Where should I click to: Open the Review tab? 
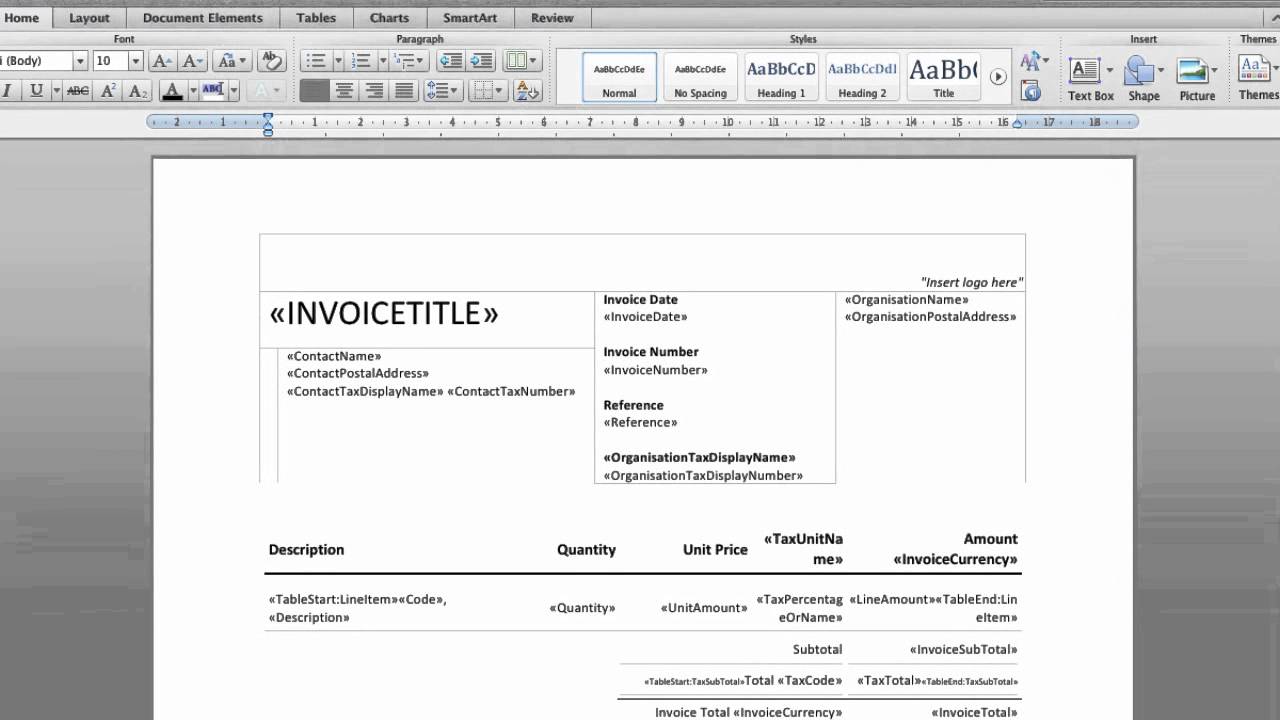(x=552, y=18)
